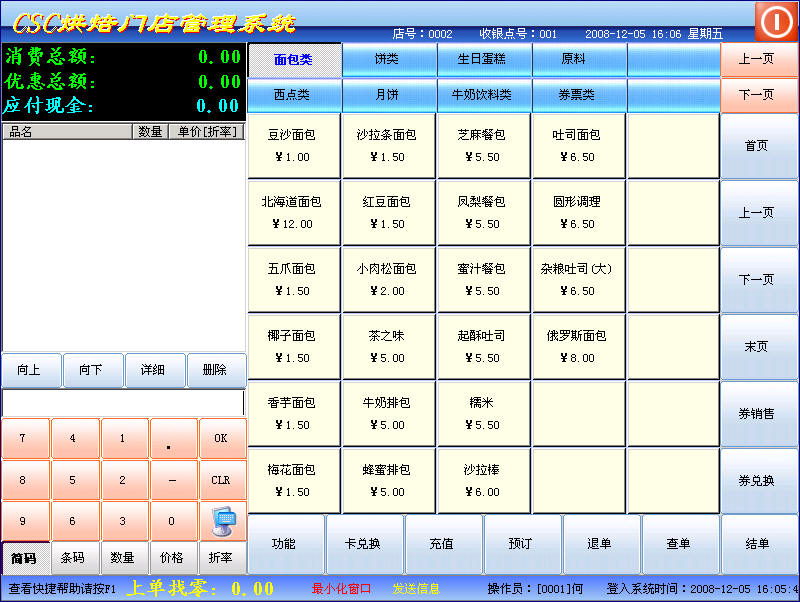Open 券销售 function
This screenshot has width=800, height=602.
tap(759, 414)
